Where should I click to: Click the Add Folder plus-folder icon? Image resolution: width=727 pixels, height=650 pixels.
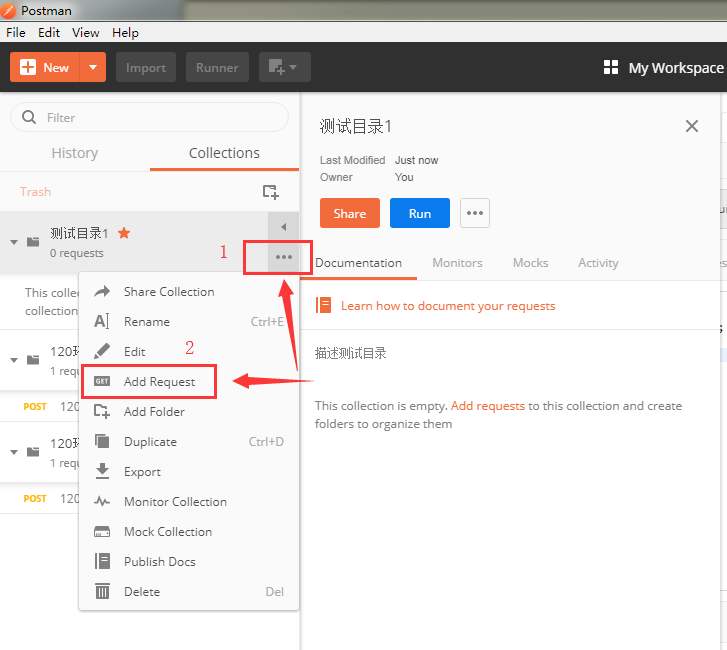(102, 411)
